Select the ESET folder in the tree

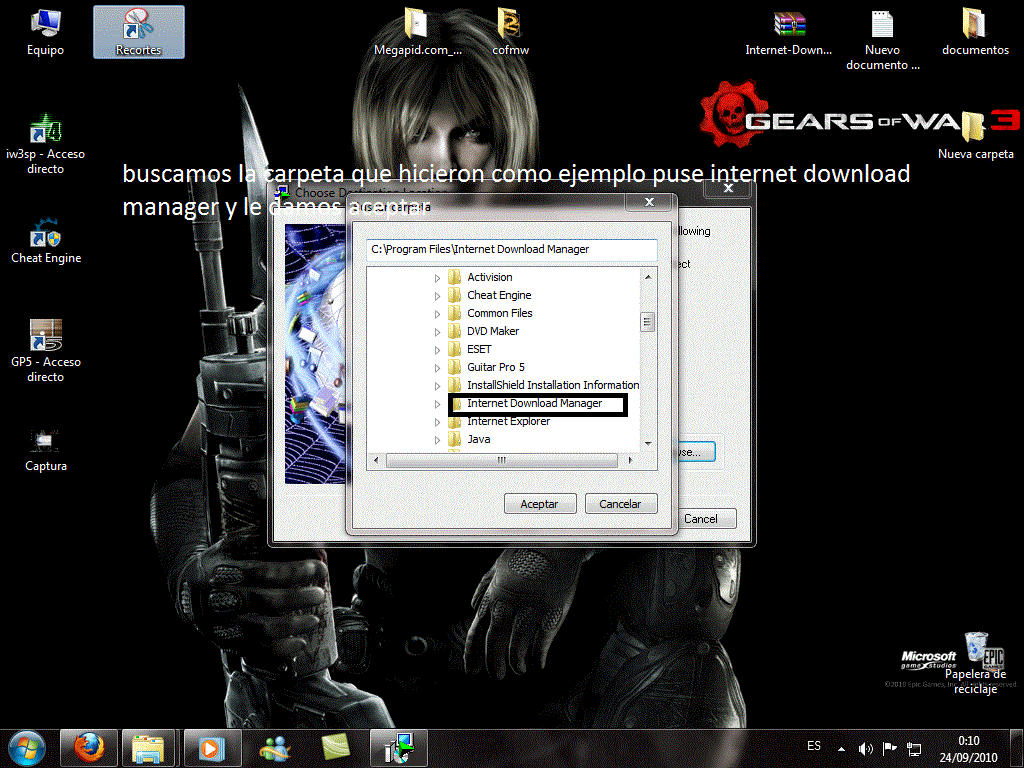[x=479, y=349]
